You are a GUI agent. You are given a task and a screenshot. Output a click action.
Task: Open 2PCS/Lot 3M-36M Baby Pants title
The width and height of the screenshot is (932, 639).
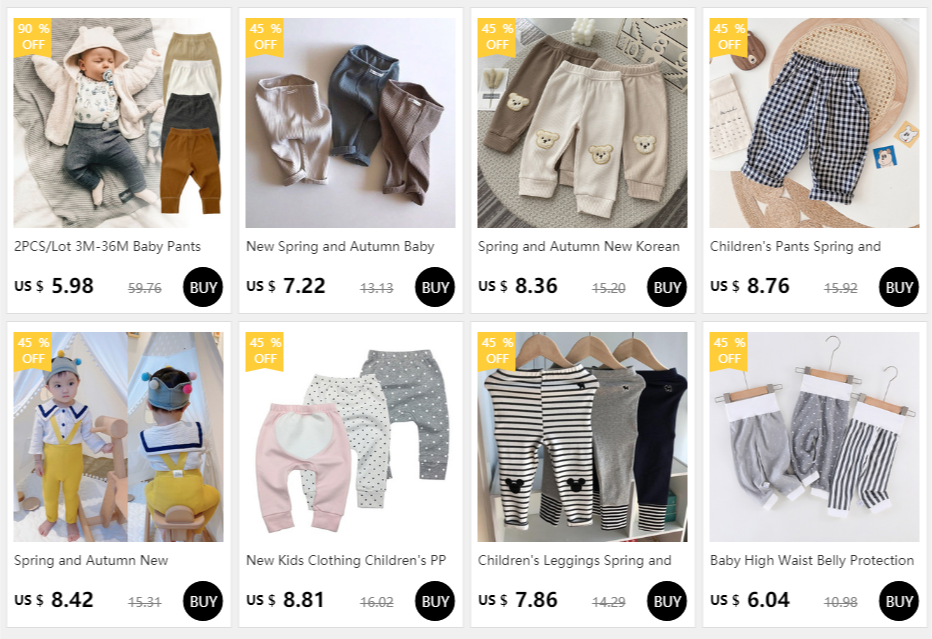pos(108,247)
